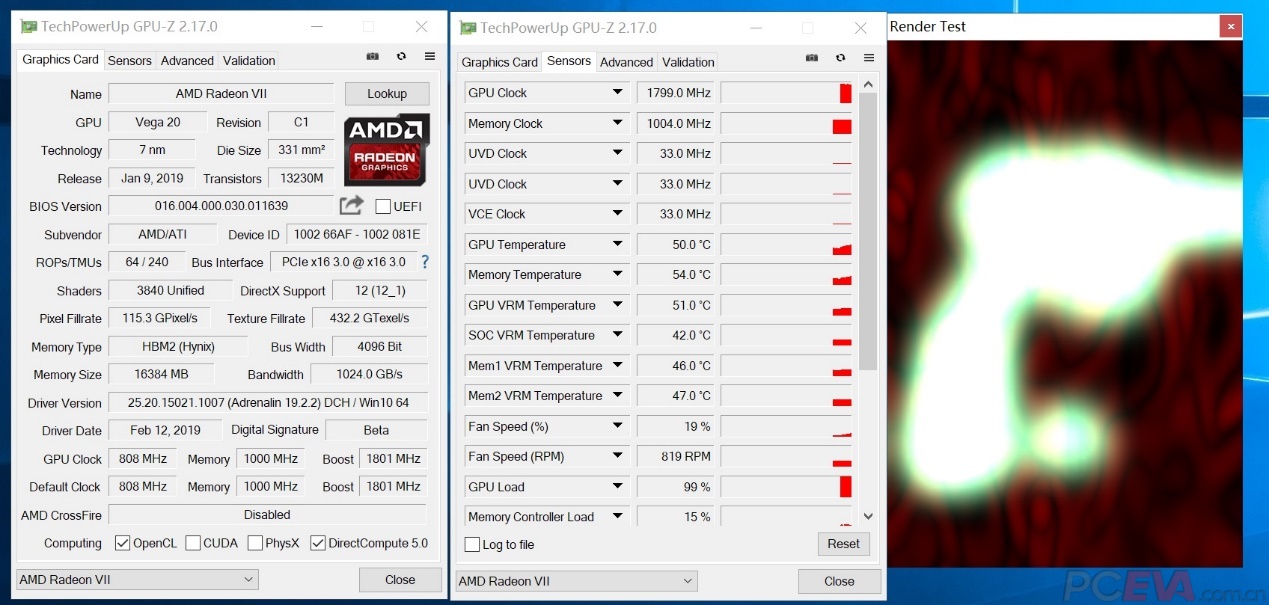Click GPU-Z app icon in Sensors window title bar
The image size is (1269, 605).
pyautogui.click(x=468, y=28)
